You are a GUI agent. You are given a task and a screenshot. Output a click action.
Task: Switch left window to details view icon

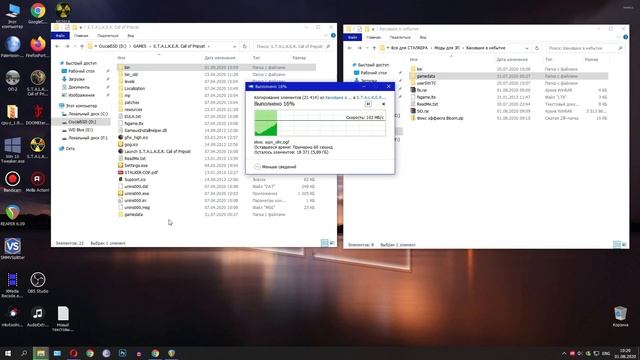pyautogui.click(x=324, y=243)
